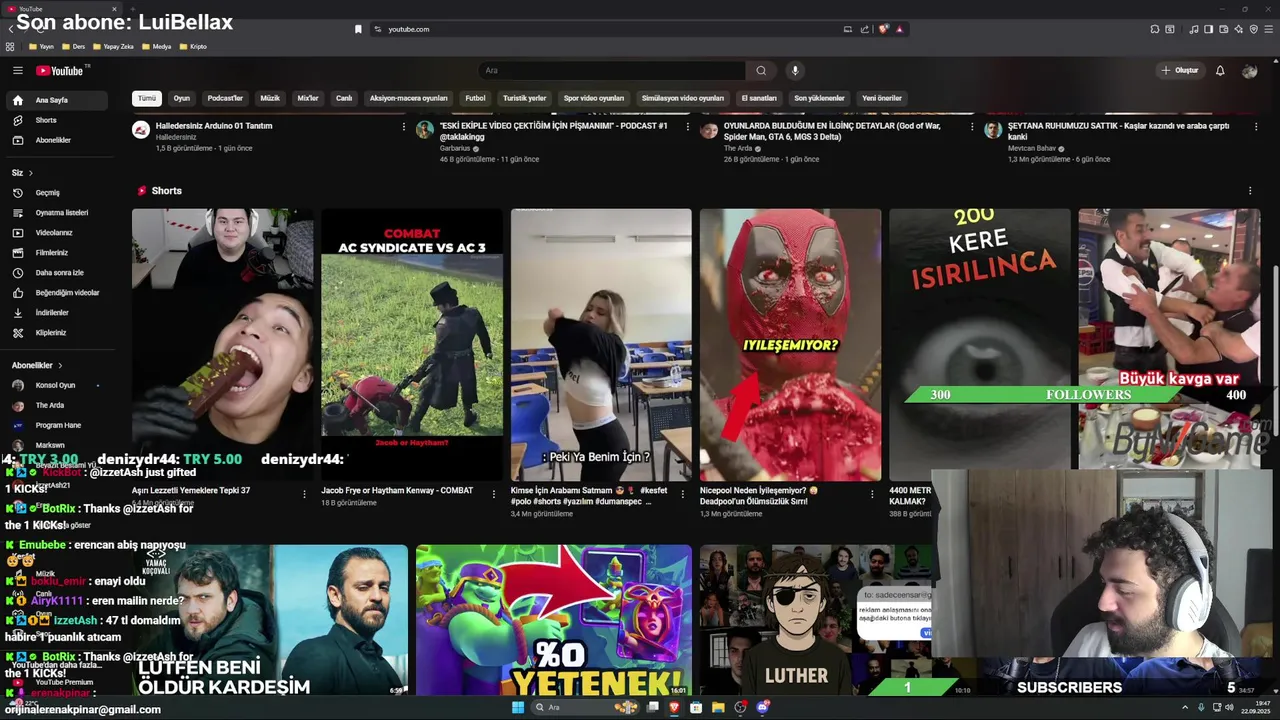
Task: Click the bookmark icon in address bar
Action: [x=358, y=29]
